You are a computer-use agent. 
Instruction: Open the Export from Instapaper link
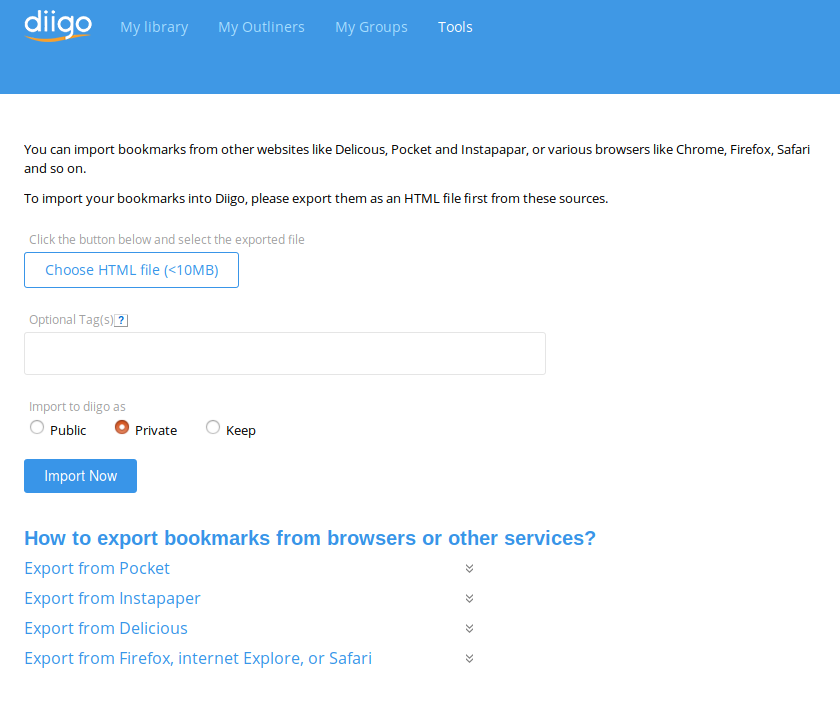(x=112, y=598)
